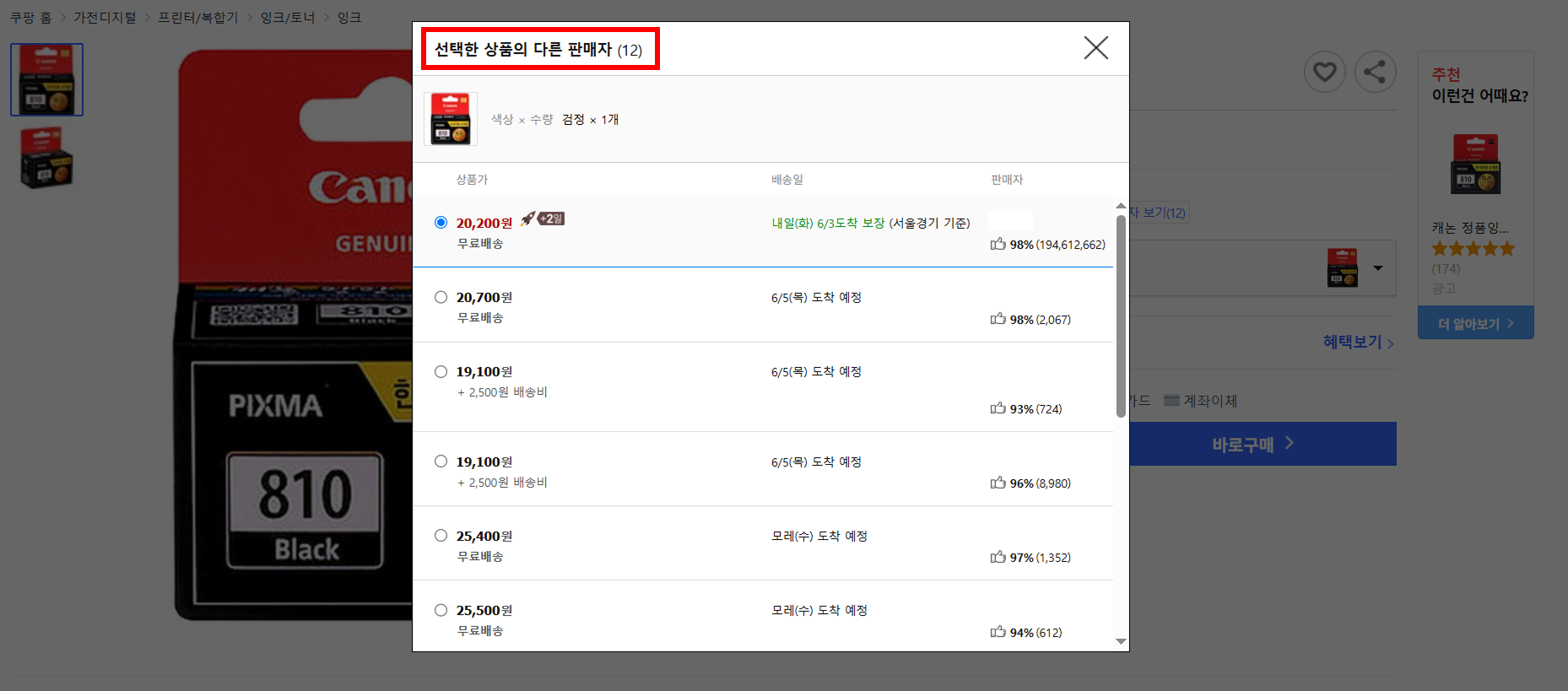Select the 20,200원 seller option
Image resolution: width=1568 pixels, height=691 pixels.
coord(441,223)
